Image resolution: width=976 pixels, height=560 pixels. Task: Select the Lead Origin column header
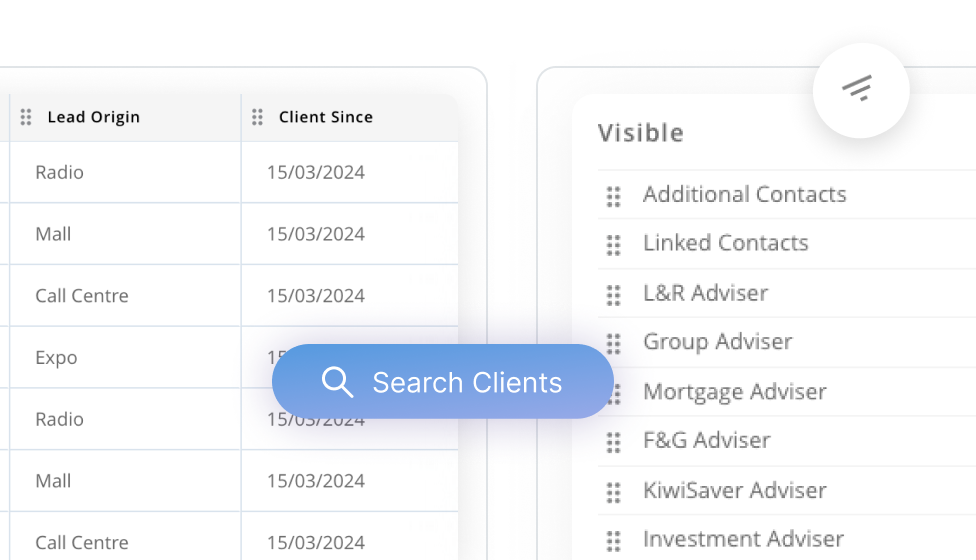click(125, 118)
